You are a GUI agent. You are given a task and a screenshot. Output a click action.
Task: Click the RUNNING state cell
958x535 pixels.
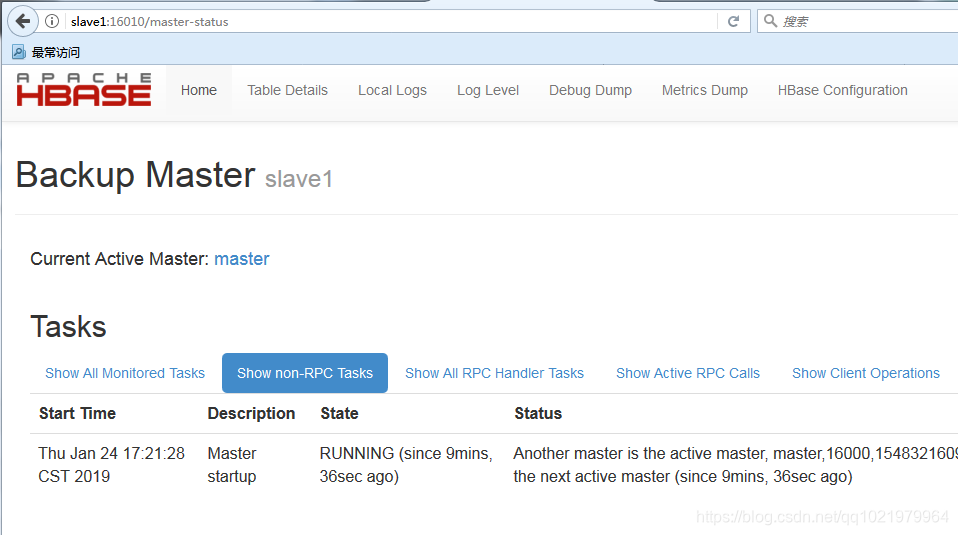point(406,465)
